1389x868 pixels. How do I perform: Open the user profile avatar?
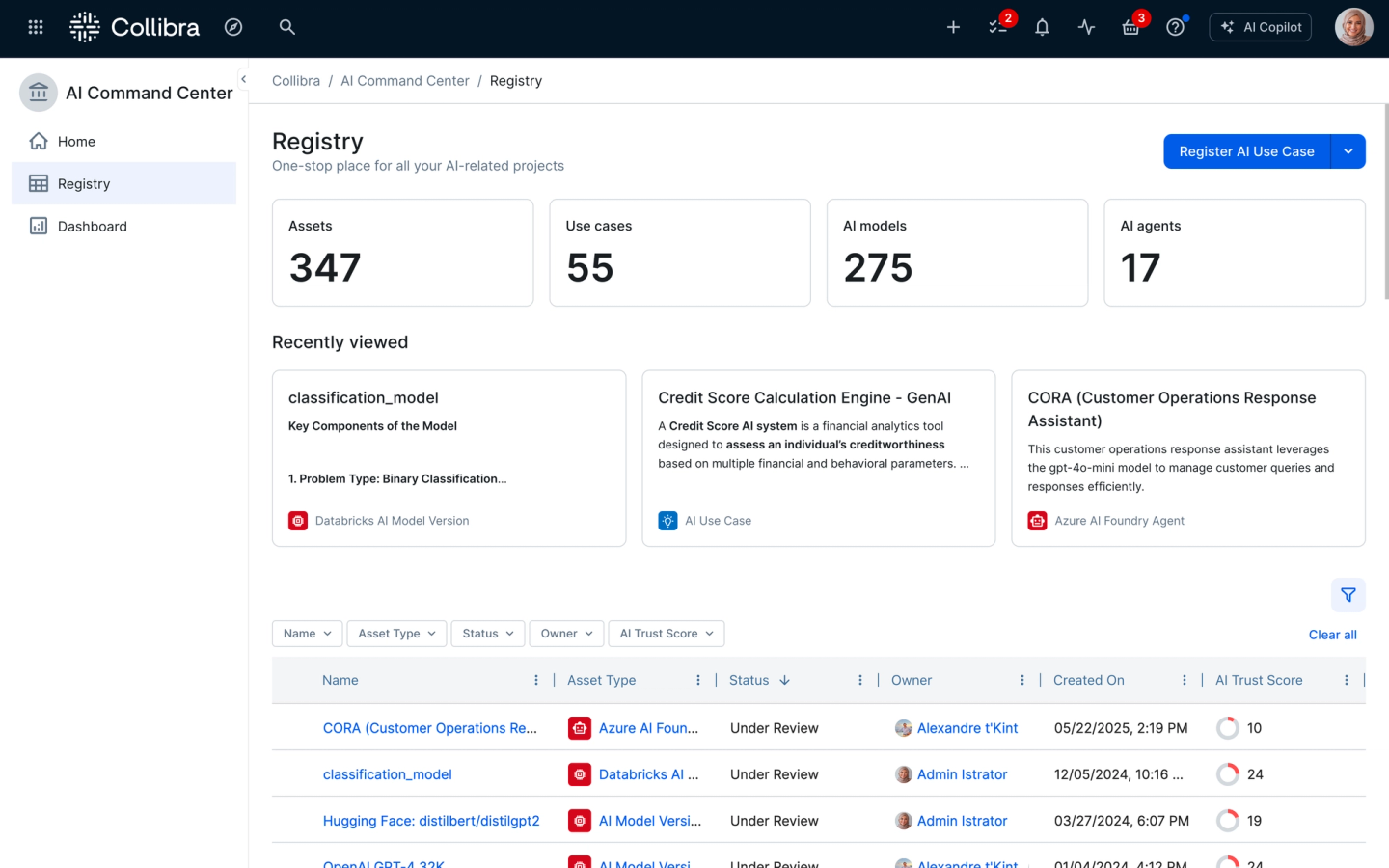pyautogui.click(x=1353, y=27)
